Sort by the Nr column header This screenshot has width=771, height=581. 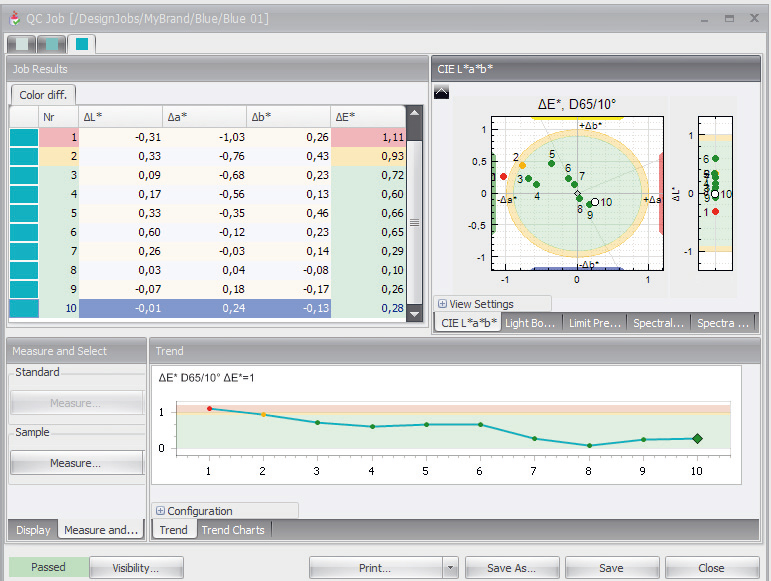[x=58, y=117]
